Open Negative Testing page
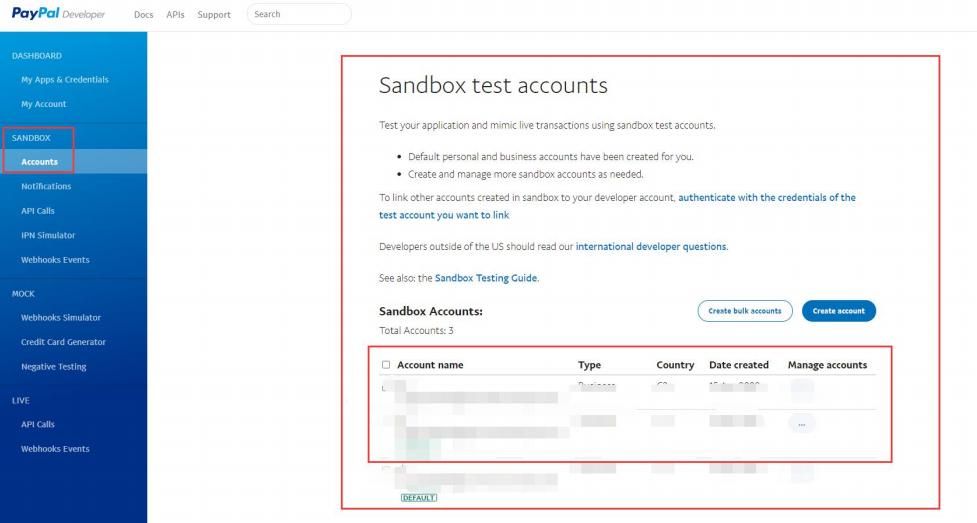This screenshot has height=523, width=977. (54, 367)
